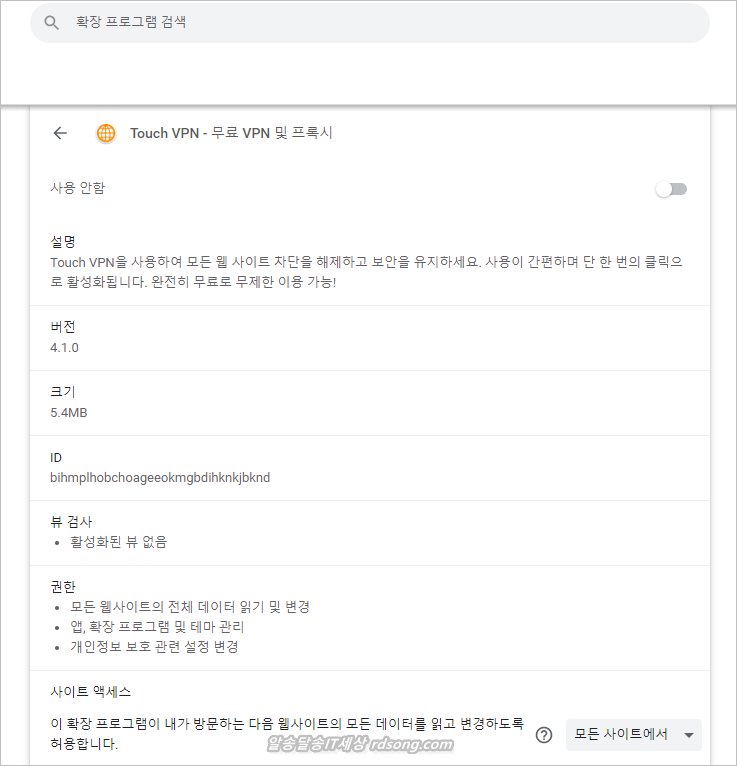The width and height of the screenshot is (737, 766).
Task: Click the '사용 안함' status label
Action: click(x=77, y=188)
